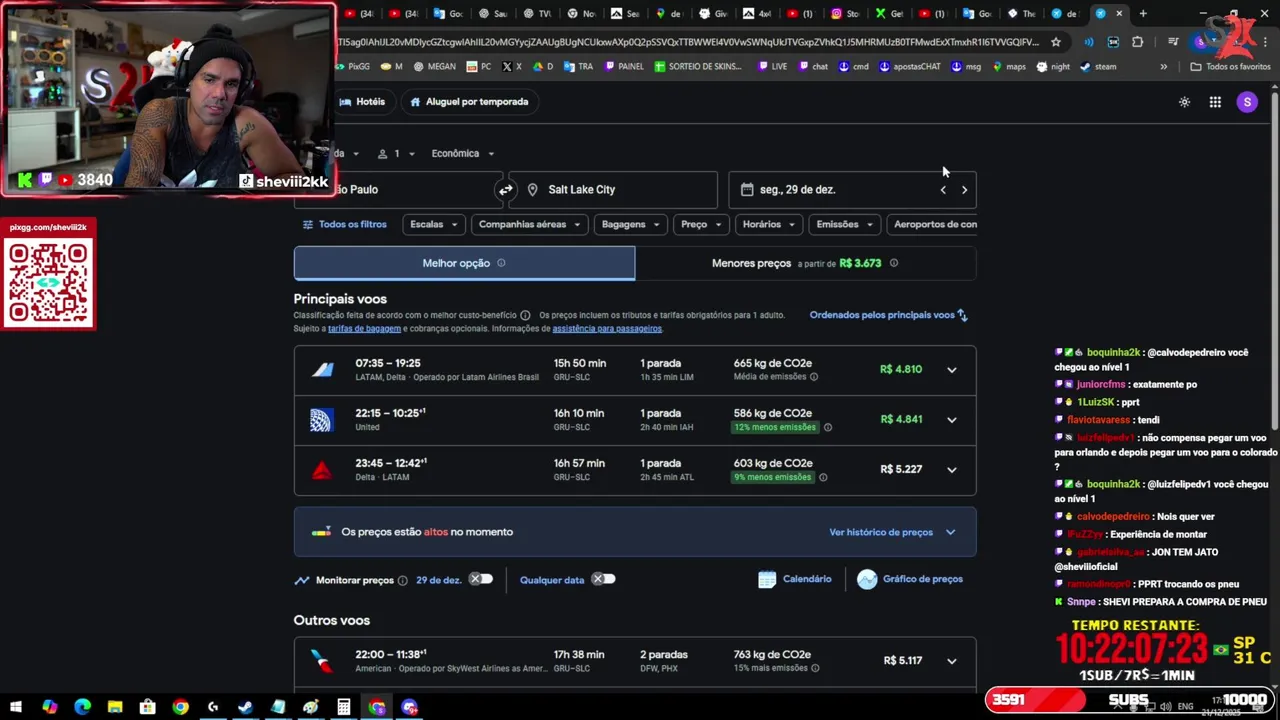The height and width of the screenshot is (720, 1280).
Task: Open Calculator from taskbar
Action: [x=343, y=707]
